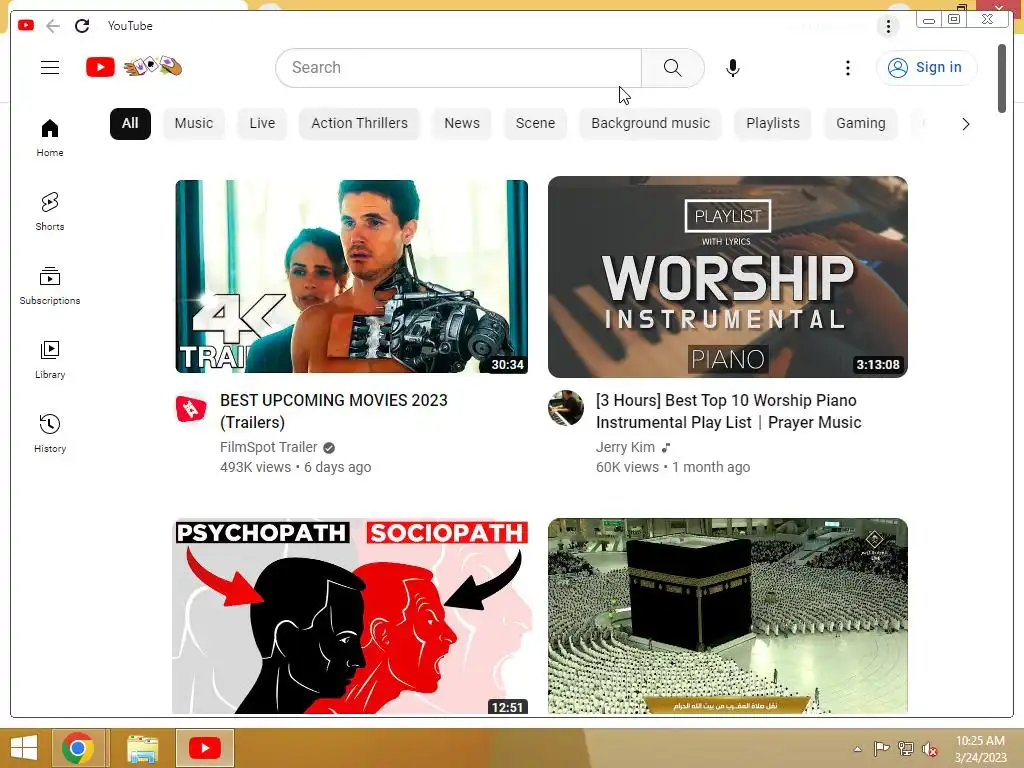
Task: Select the News filter chip
Action: (x=462, y=123)
